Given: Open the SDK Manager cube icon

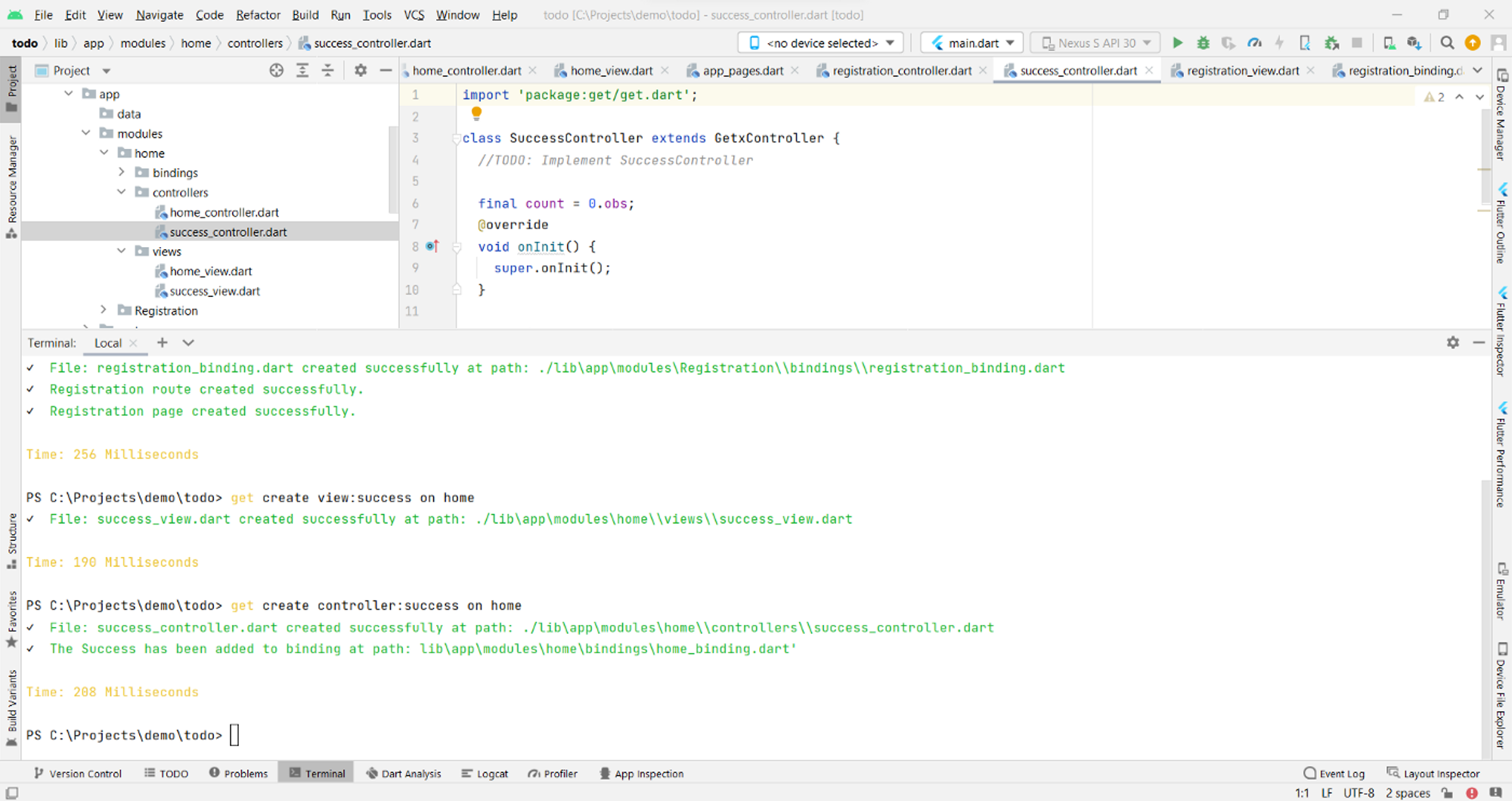Looking at the screenshot, I should coord(1414,43).
